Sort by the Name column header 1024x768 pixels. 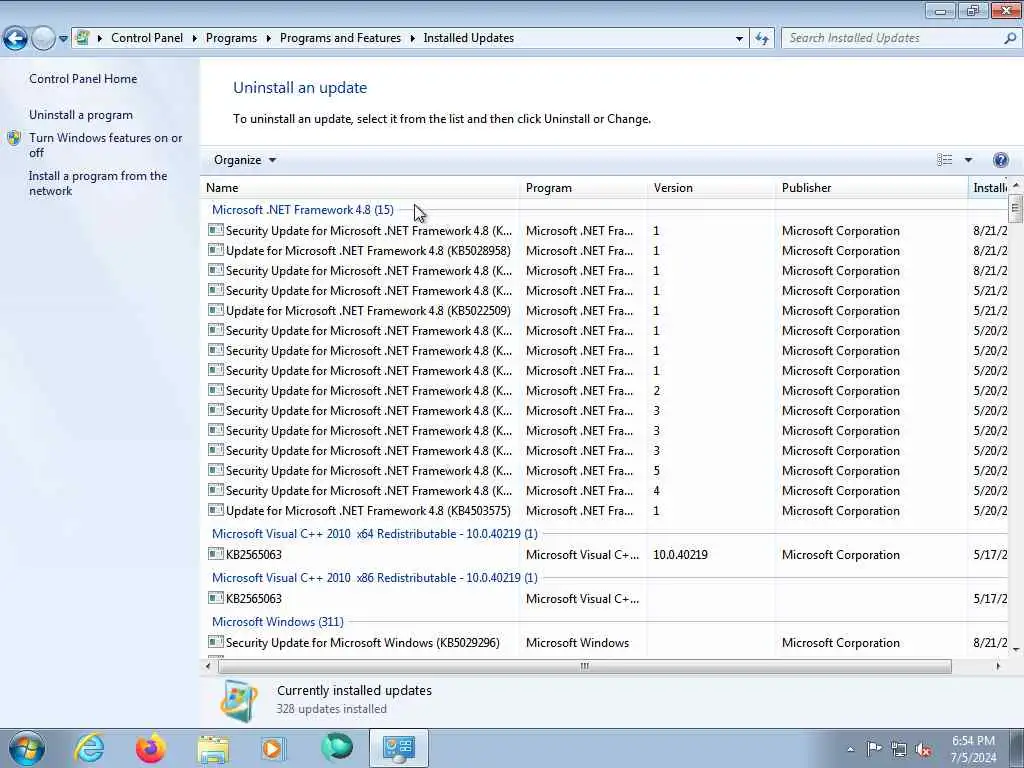(359, 187)
